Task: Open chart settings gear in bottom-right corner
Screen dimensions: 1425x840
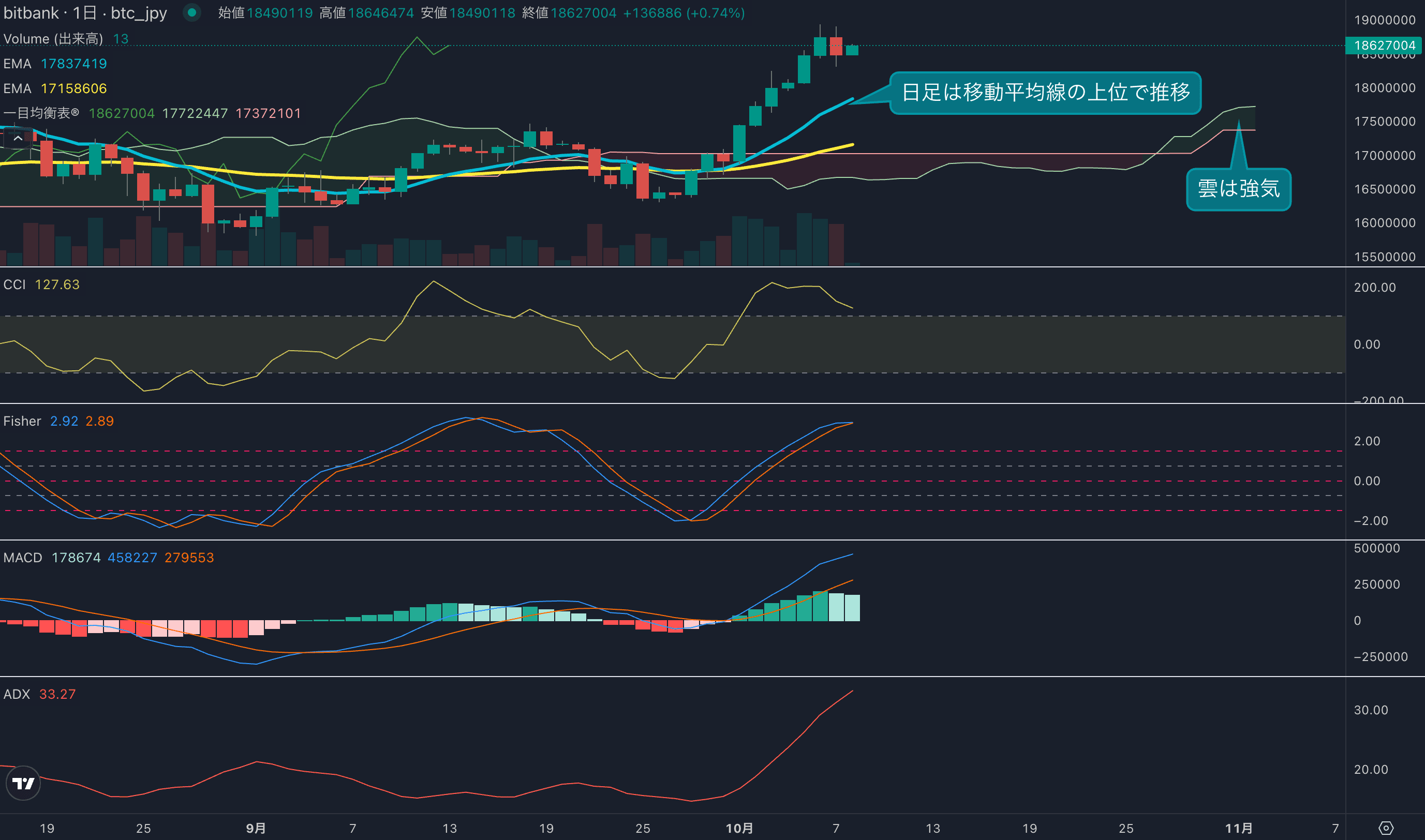Action: pos(1385,828)
